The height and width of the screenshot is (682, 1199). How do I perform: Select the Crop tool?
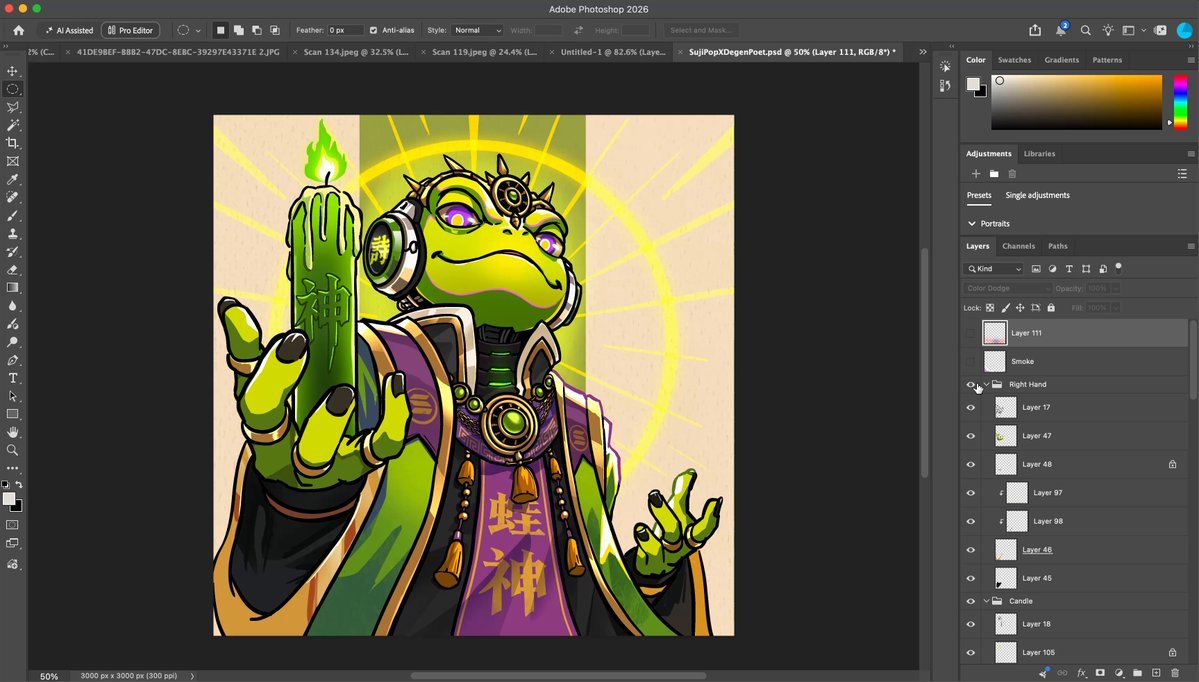click(x=12, y=143)
